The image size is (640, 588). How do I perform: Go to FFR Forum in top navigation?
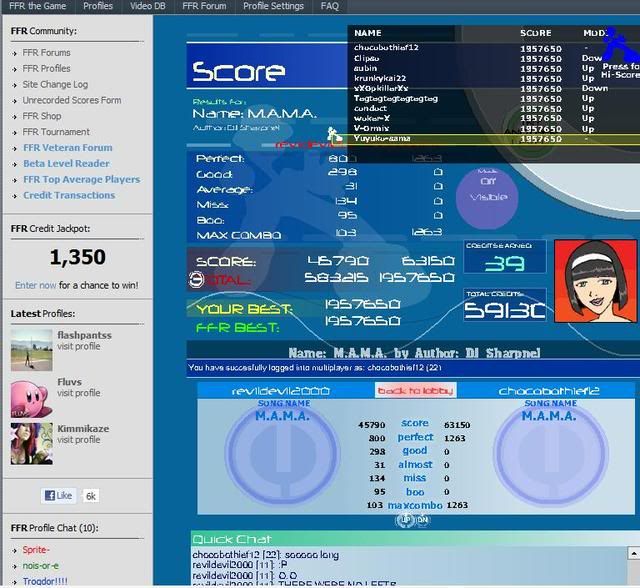(204, 6)
